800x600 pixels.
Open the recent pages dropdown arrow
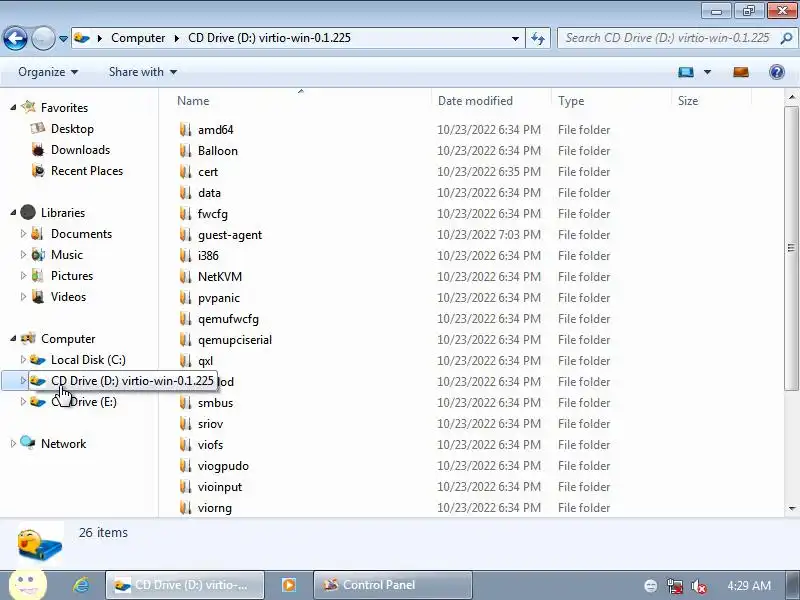point(63,38)
